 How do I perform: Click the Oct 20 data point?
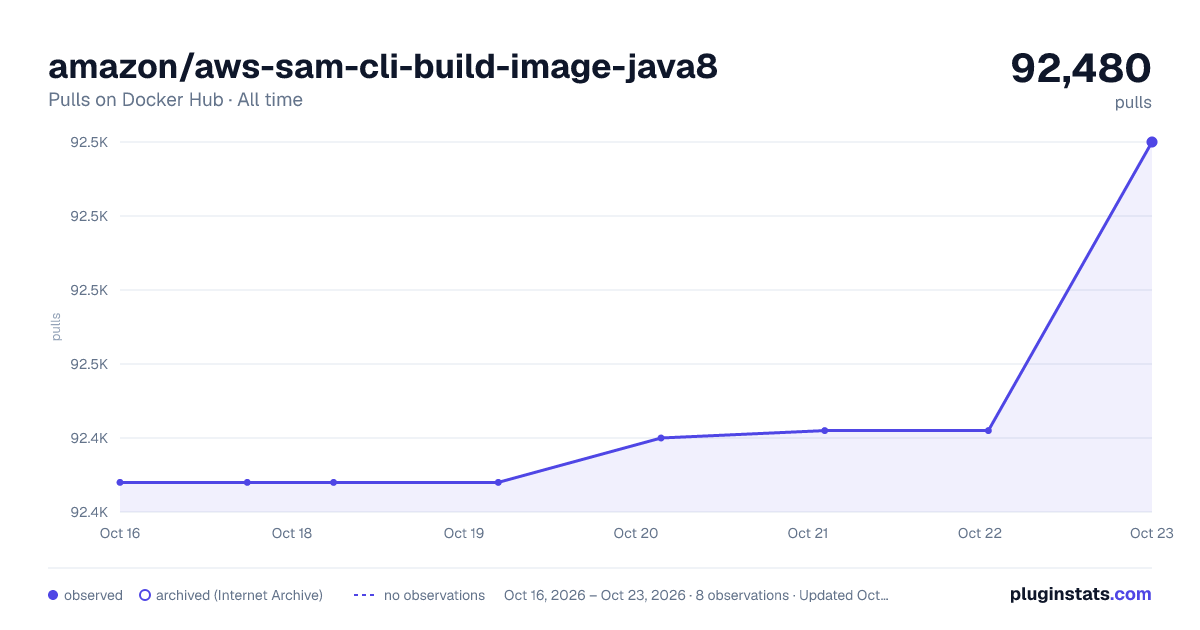pyautogui.click(x=661, y=438)
